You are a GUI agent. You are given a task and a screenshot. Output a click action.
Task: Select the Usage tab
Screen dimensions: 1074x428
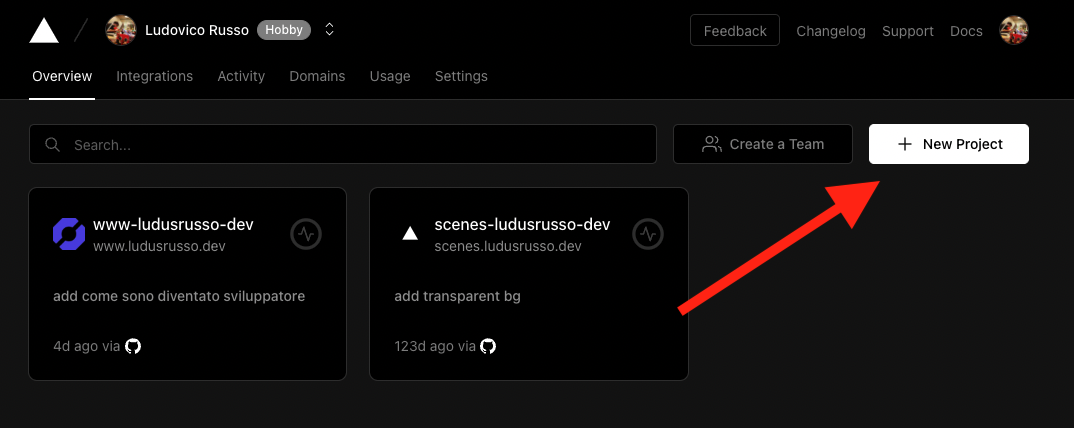[x=389, y=76]
